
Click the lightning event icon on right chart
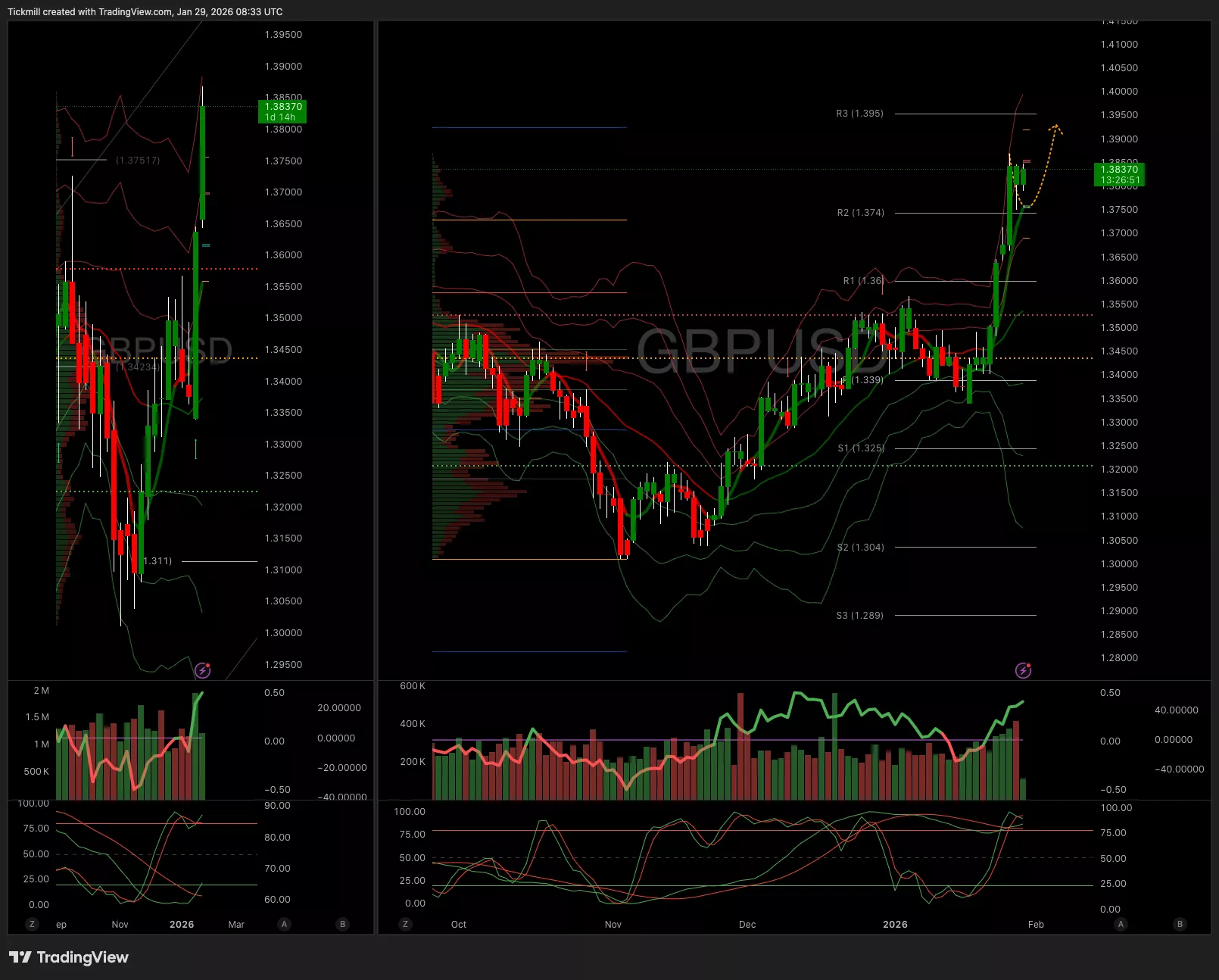point(1023,670)
